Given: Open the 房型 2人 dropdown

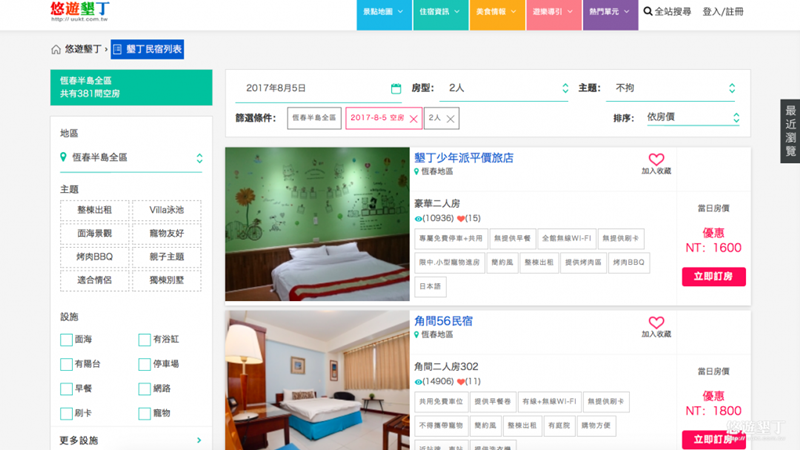Looking at the screenshot, I should coord(507,88).
